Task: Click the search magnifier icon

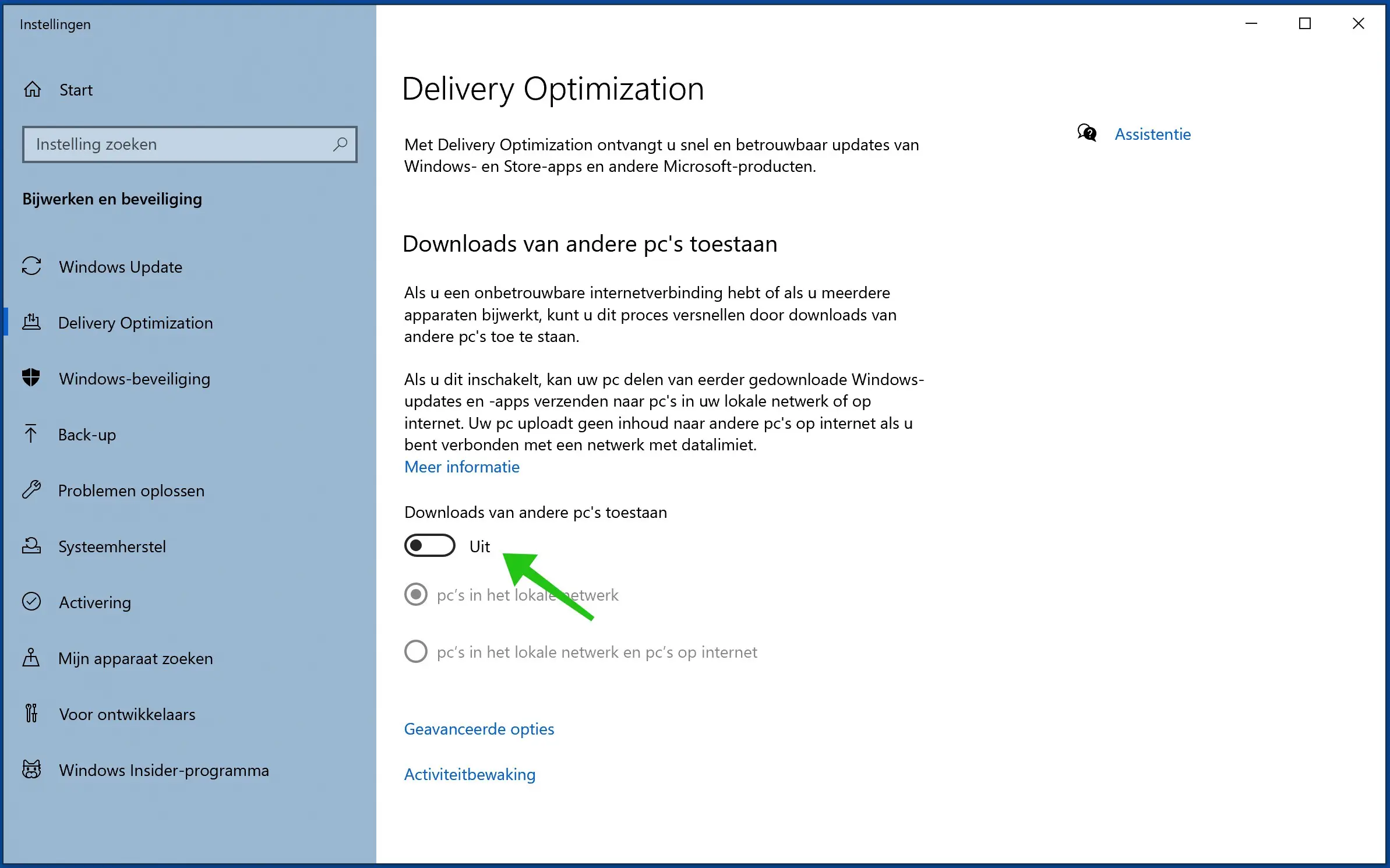Action: tap(340, 144)
